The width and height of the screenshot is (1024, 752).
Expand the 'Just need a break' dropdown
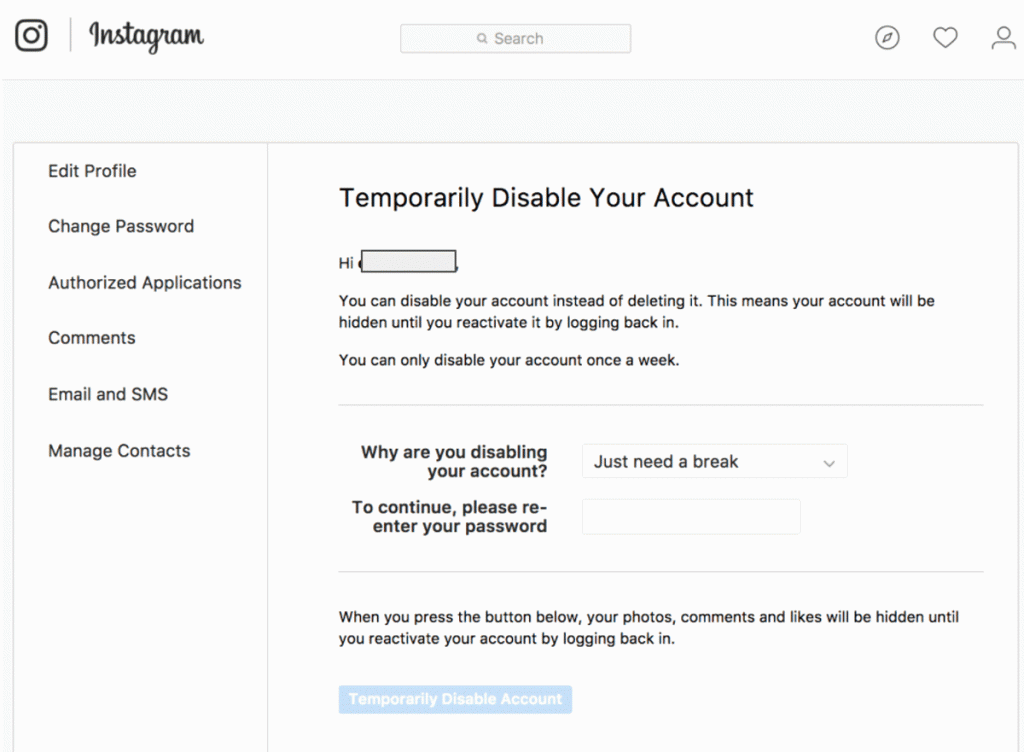pyautogui.click(x=714, y=462)
